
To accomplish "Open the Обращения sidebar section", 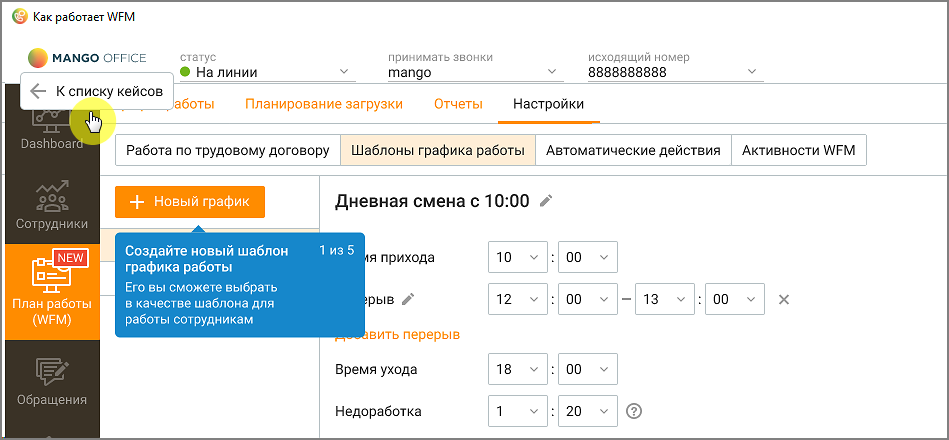I will (52, 382).
